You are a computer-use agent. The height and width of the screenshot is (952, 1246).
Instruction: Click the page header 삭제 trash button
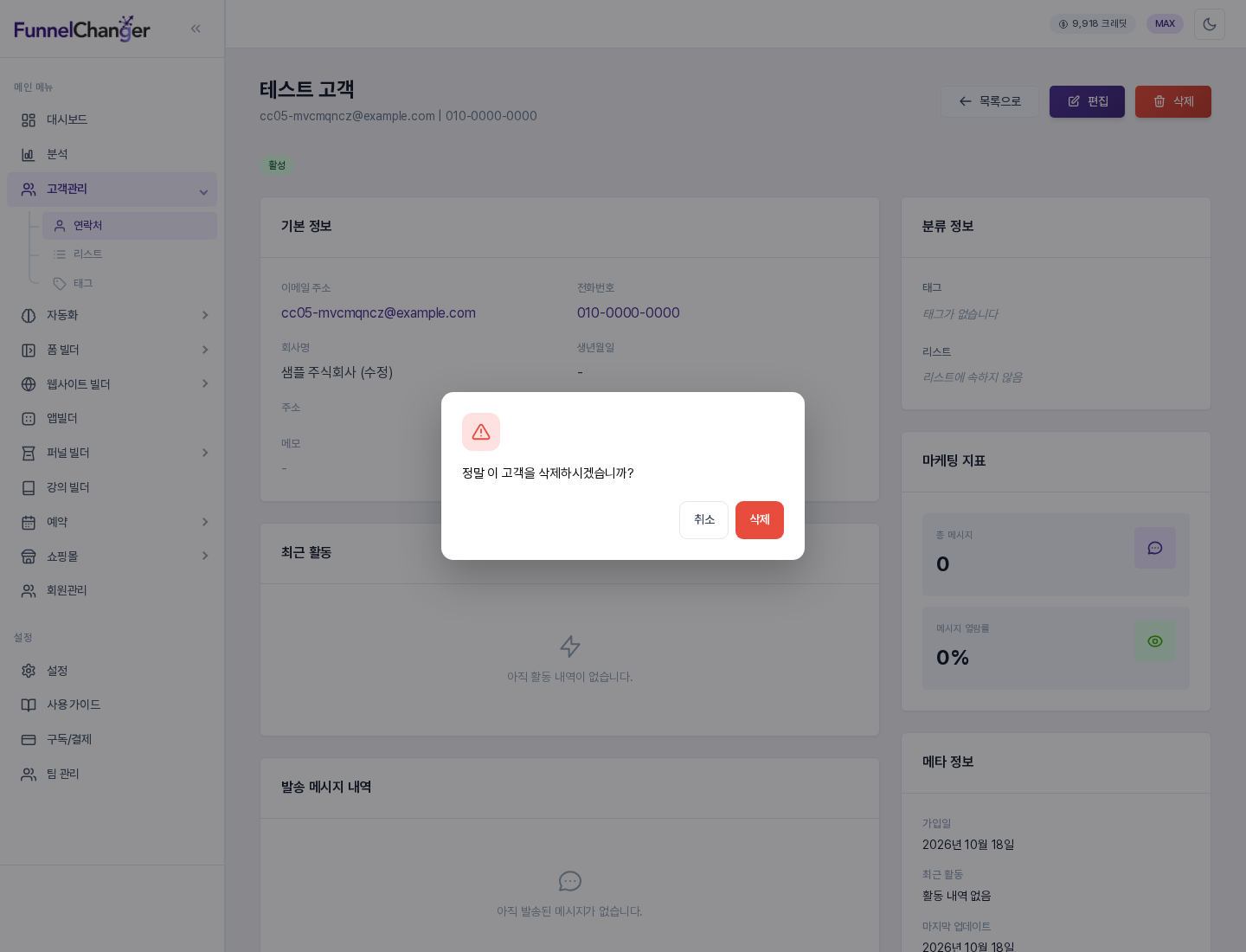pyautogui.click(x=1173, y=101)
